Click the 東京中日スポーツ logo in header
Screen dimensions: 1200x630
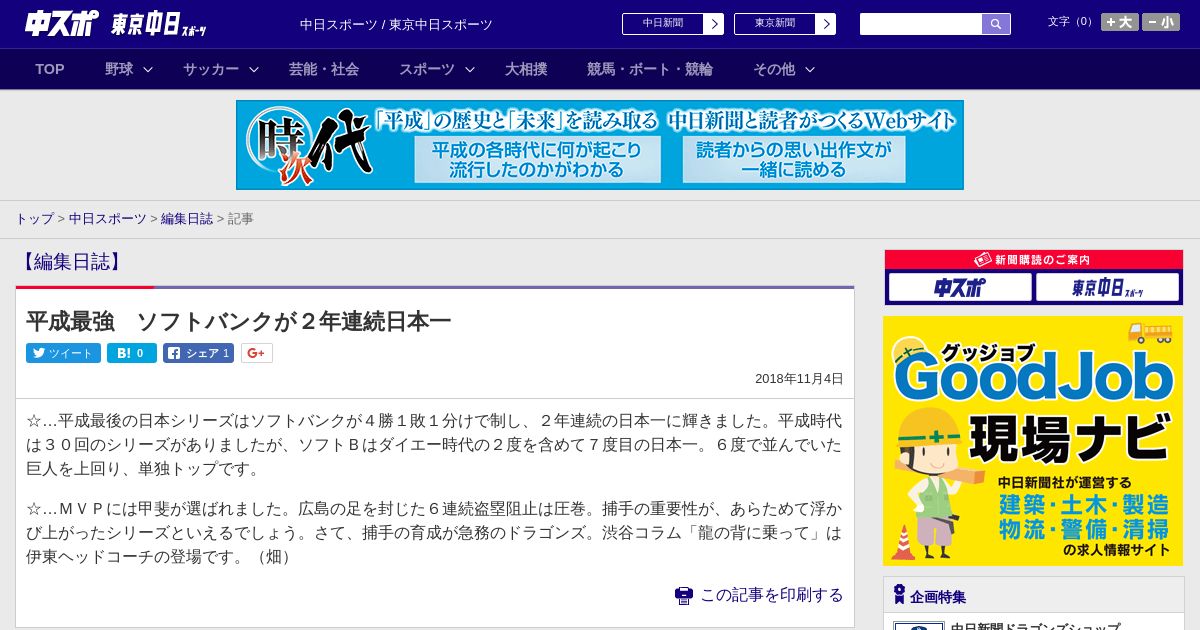(x=159, y=24)
